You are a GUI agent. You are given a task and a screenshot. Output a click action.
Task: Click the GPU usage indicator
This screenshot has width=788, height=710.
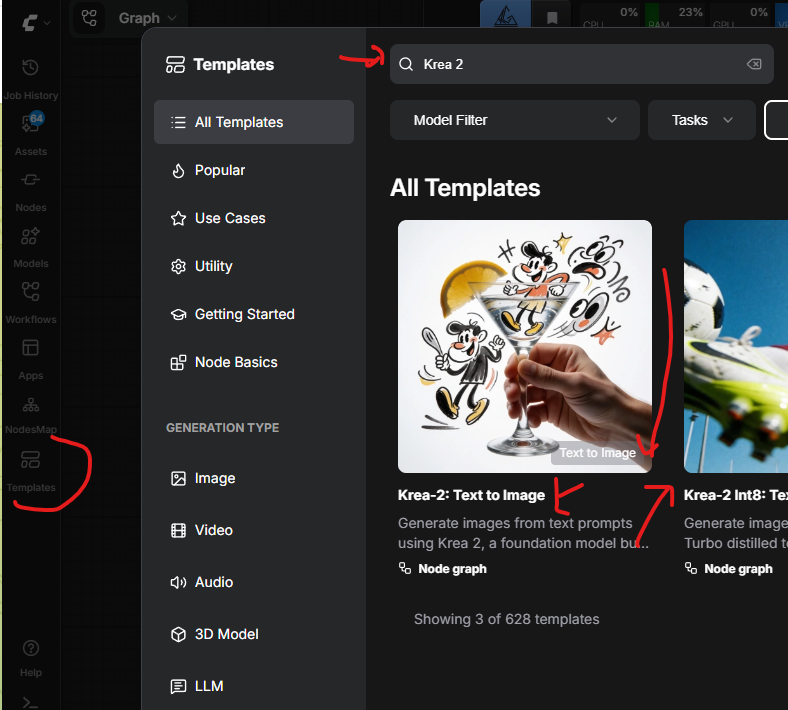pyautogui.click(x=740, y=14)
